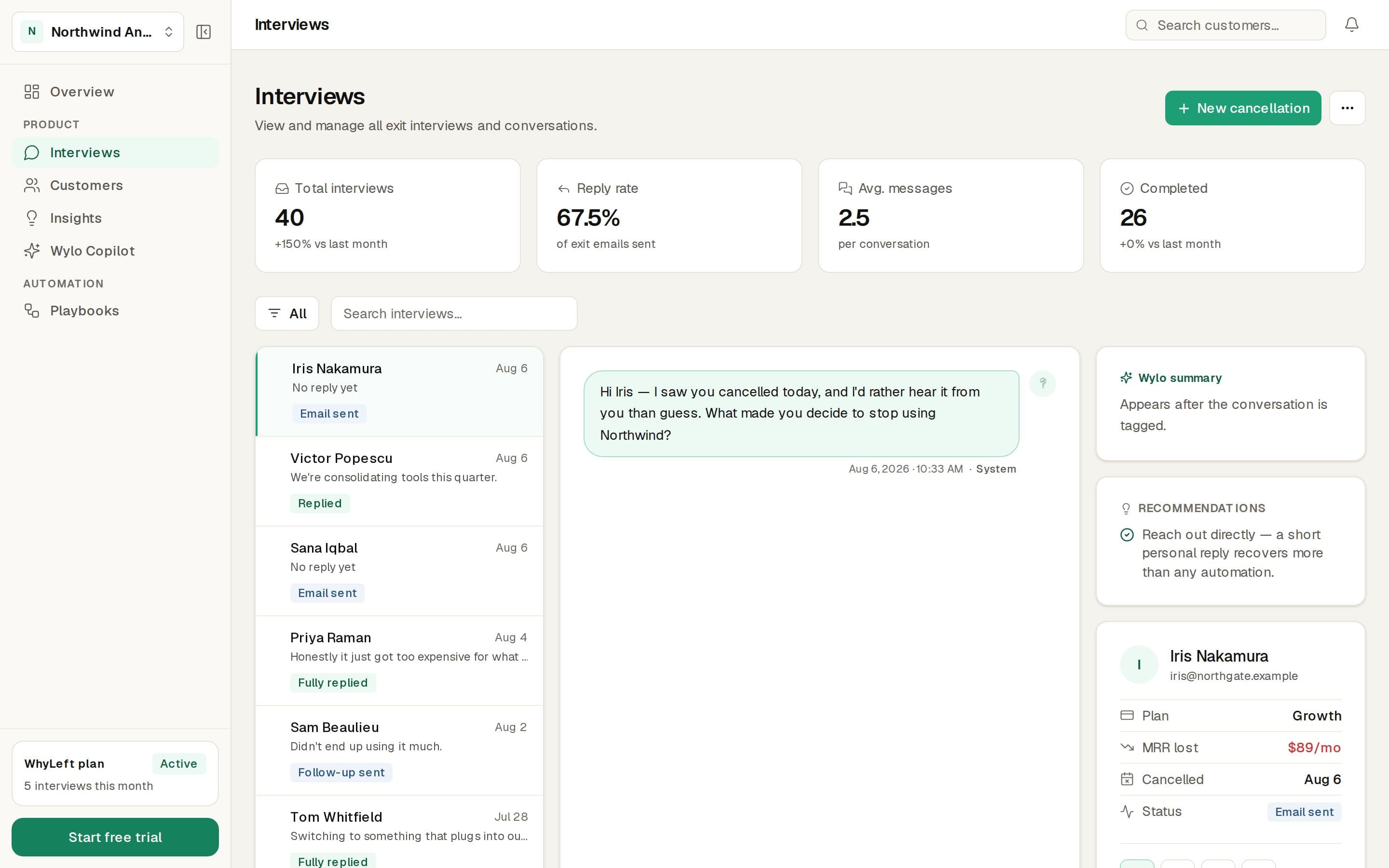Click the Replied badge on Victor Popescu
The height and width of the screenshot is (868, 1389).
[320, 503]
